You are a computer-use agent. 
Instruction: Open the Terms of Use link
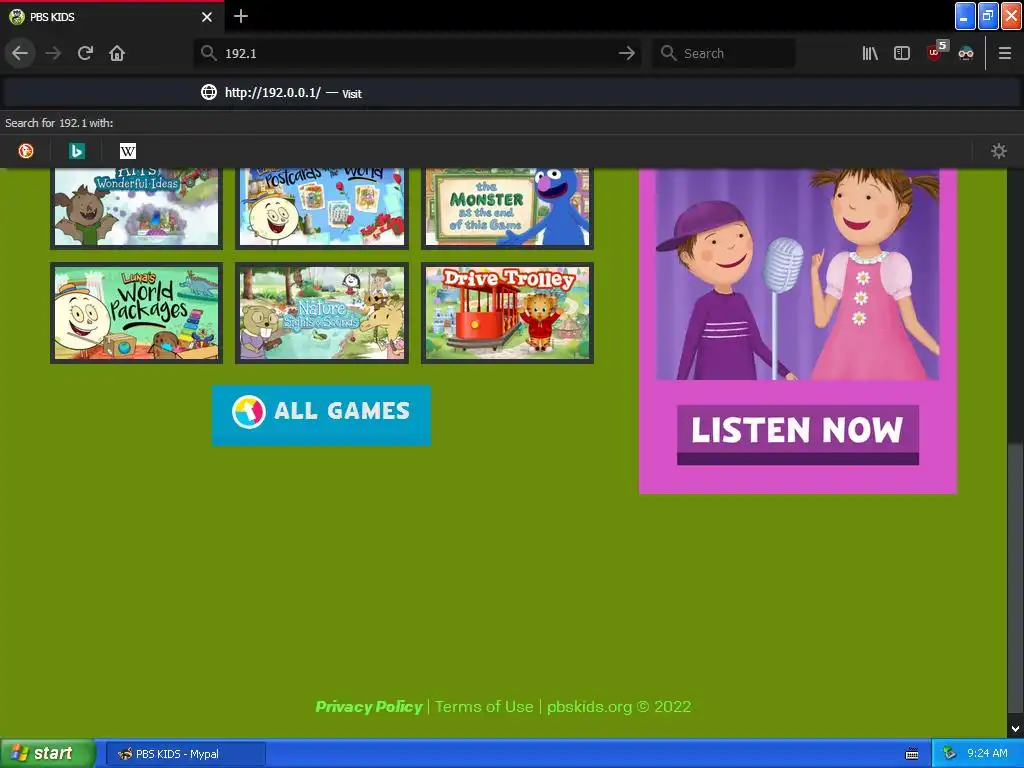(484, 707)
